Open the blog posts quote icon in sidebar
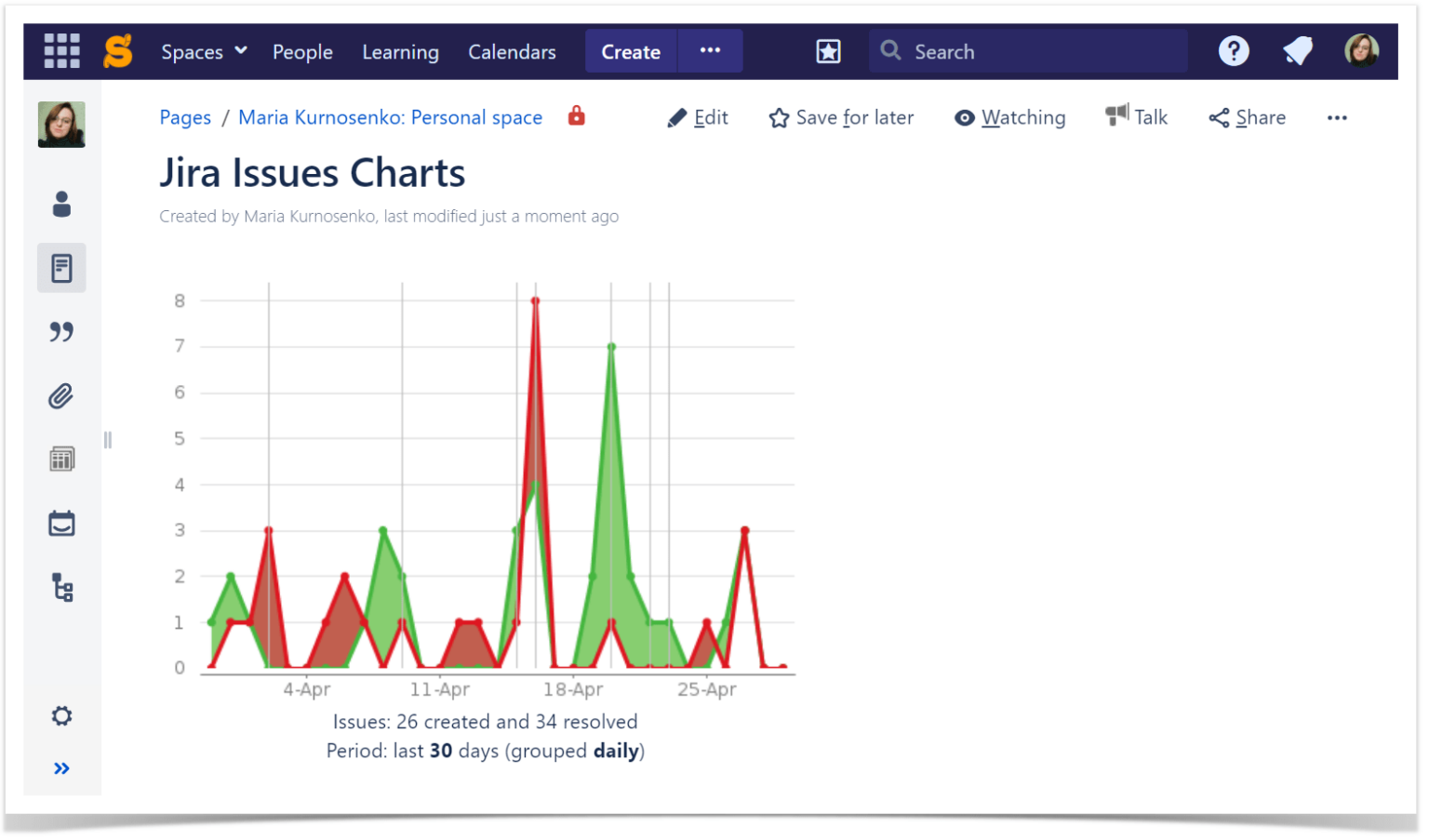The height and width of the screenshot is (840, 1429). 60,331
